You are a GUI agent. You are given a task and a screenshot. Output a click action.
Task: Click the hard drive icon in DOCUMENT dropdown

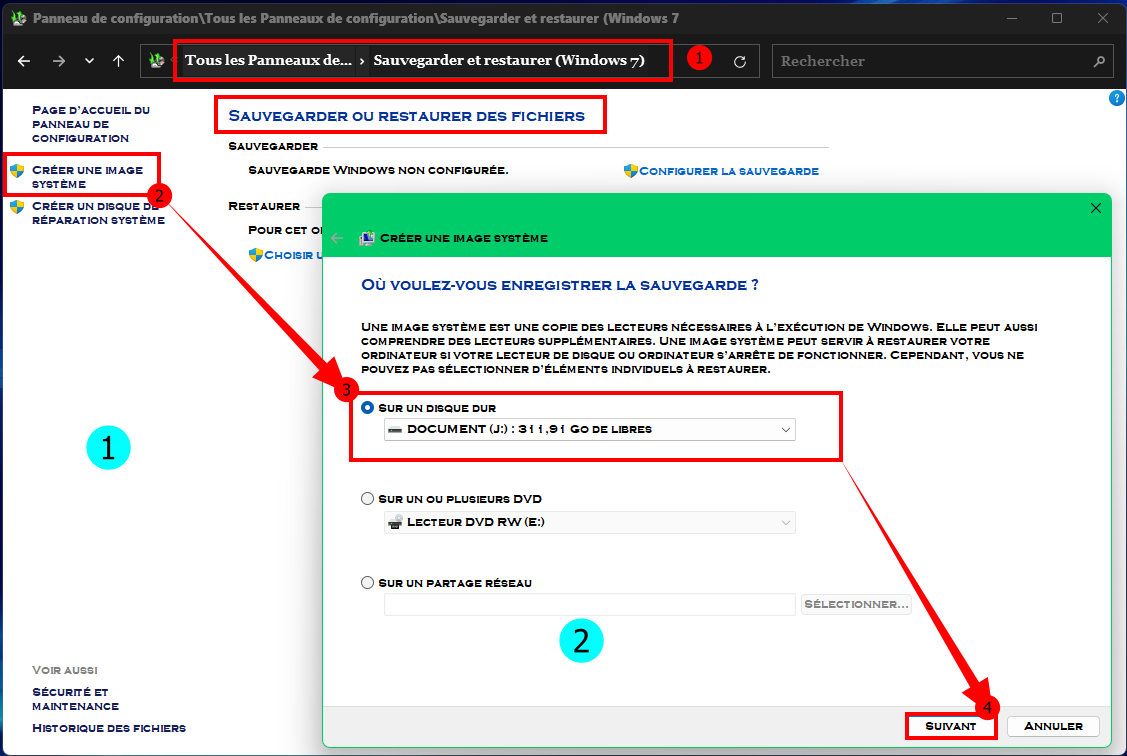tap(395, 430)
